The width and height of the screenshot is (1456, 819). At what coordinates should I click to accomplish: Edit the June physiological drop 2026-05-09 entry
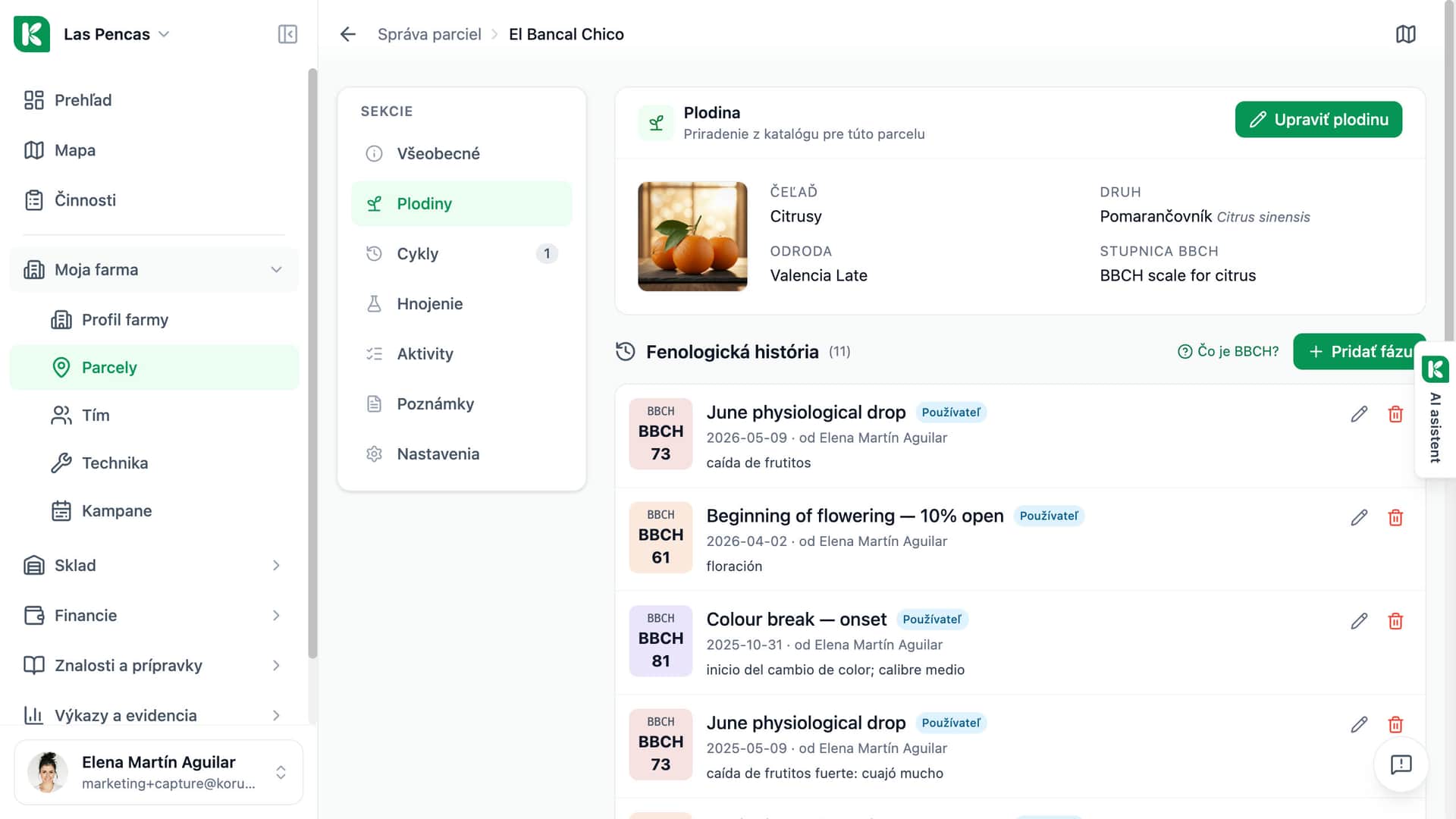coord(1359,414)
